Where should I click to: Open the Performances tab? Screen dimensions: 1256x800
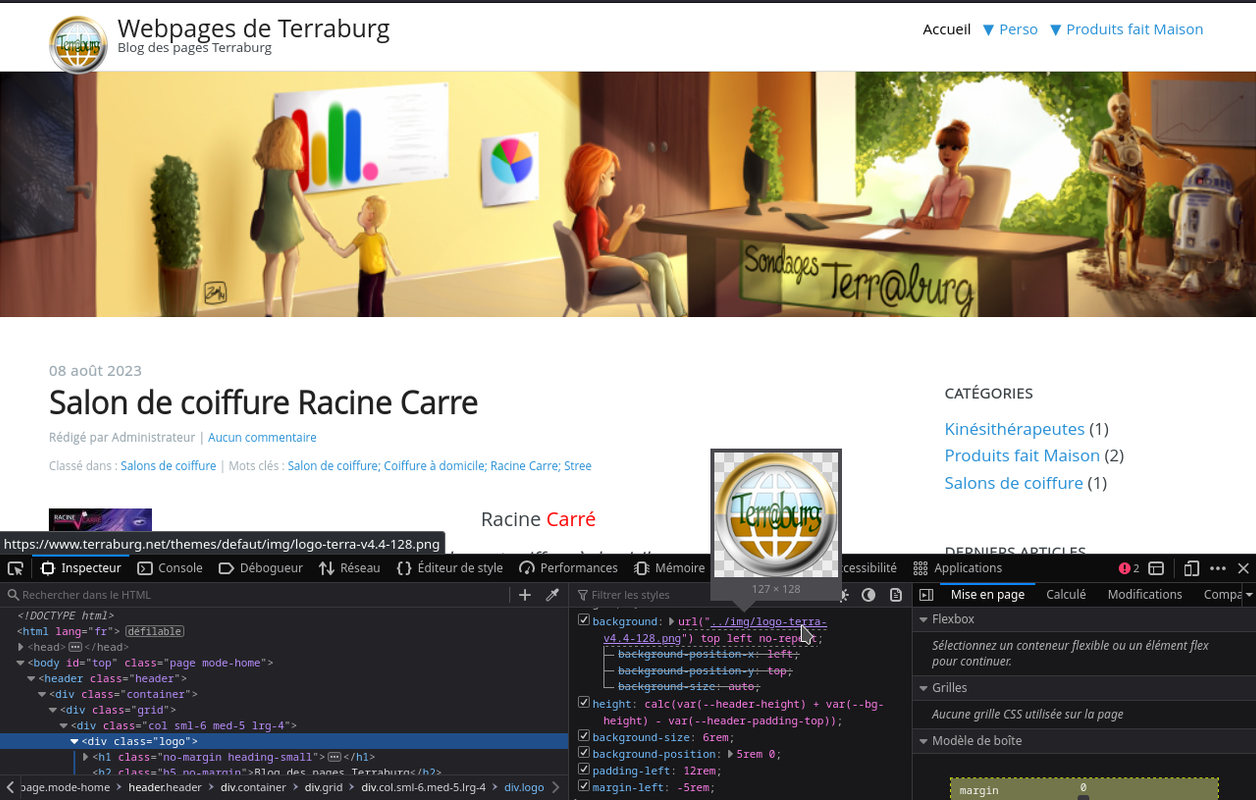[568, 568]
